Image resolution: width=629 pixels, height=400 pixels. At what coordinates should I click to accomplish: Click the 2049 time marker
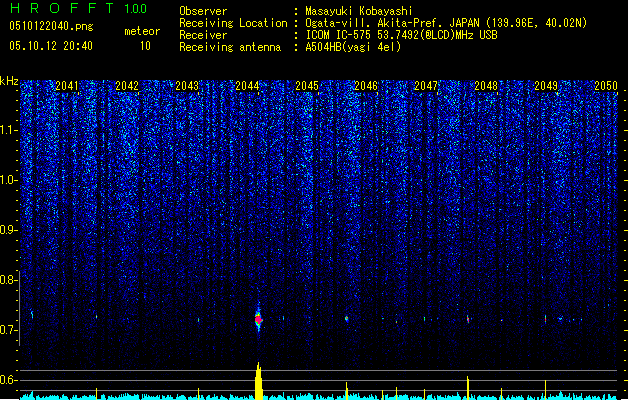pyautogui.click(x=546, y=86)
